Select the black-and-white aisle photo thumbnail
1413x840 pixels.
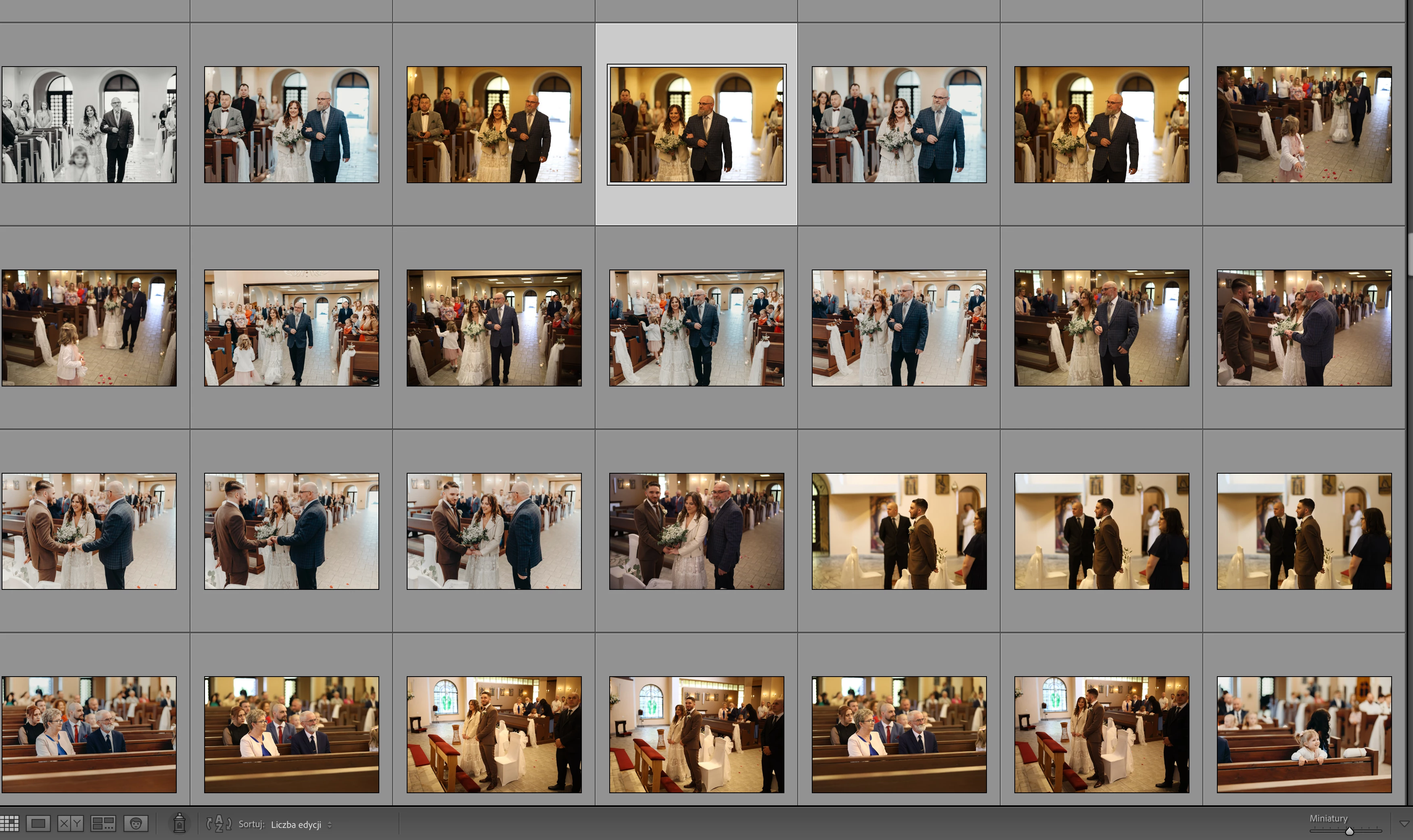click(x=89, y=125)
